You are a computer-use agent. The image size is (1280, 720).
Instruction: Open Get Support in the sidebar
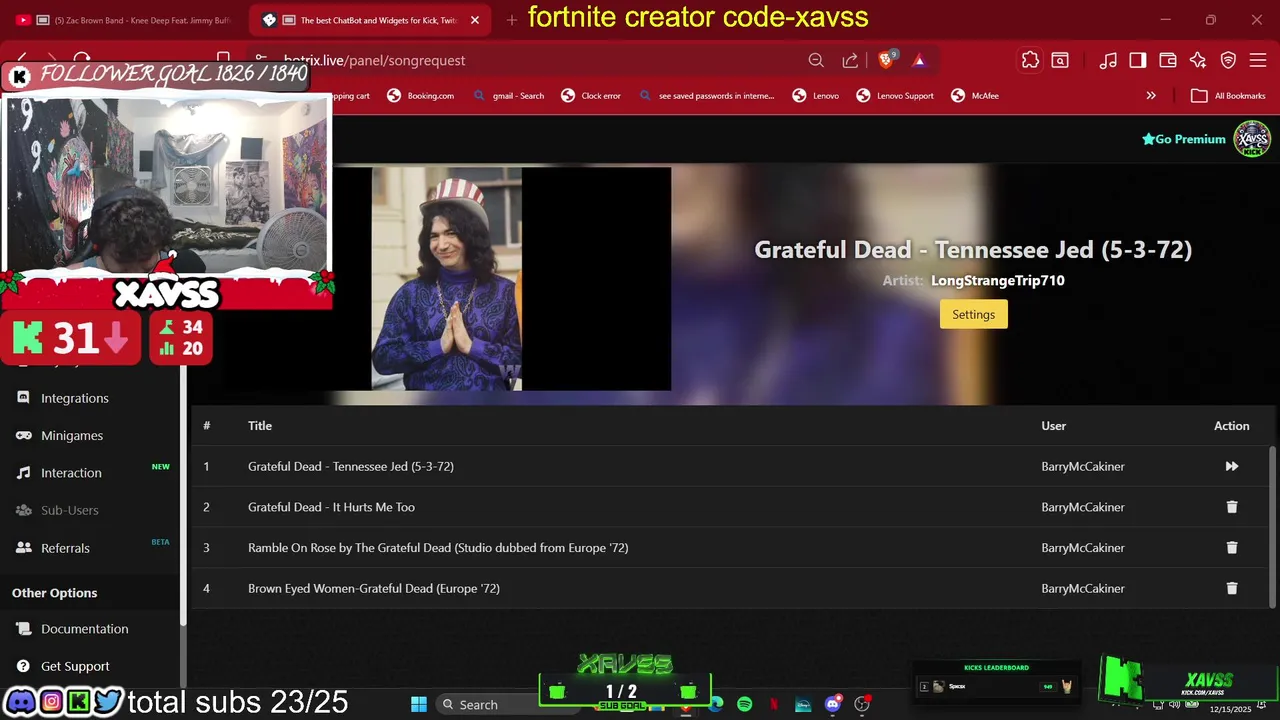click(75, 666)
